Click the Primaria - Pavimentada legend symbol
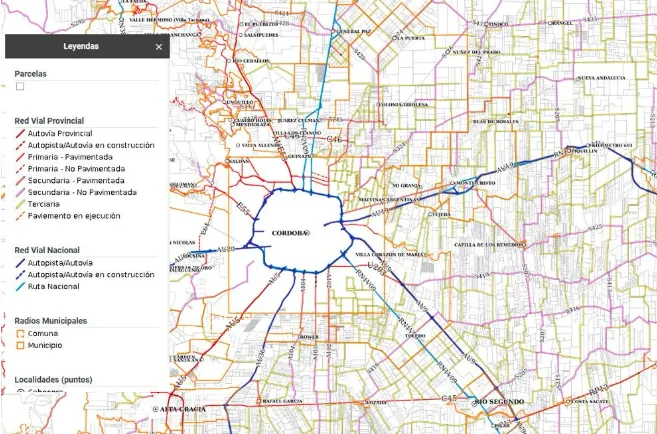This screenshot has height=434, width=657. click(20, 157)
